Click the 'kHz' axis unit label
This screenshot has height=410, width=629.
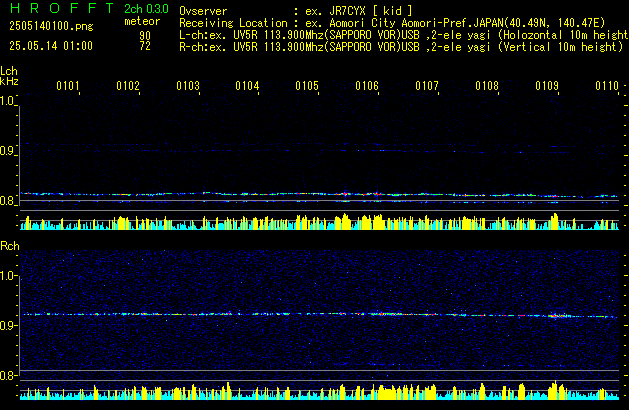[9, 81]
